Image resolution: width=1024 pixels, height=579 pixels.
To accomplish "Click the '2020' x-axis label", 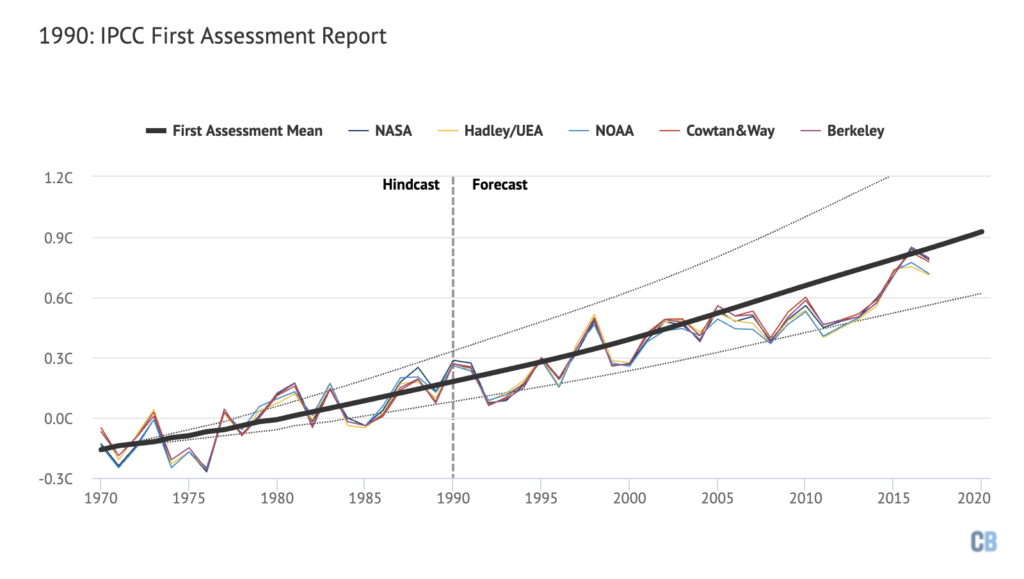I will pos(974,498).
